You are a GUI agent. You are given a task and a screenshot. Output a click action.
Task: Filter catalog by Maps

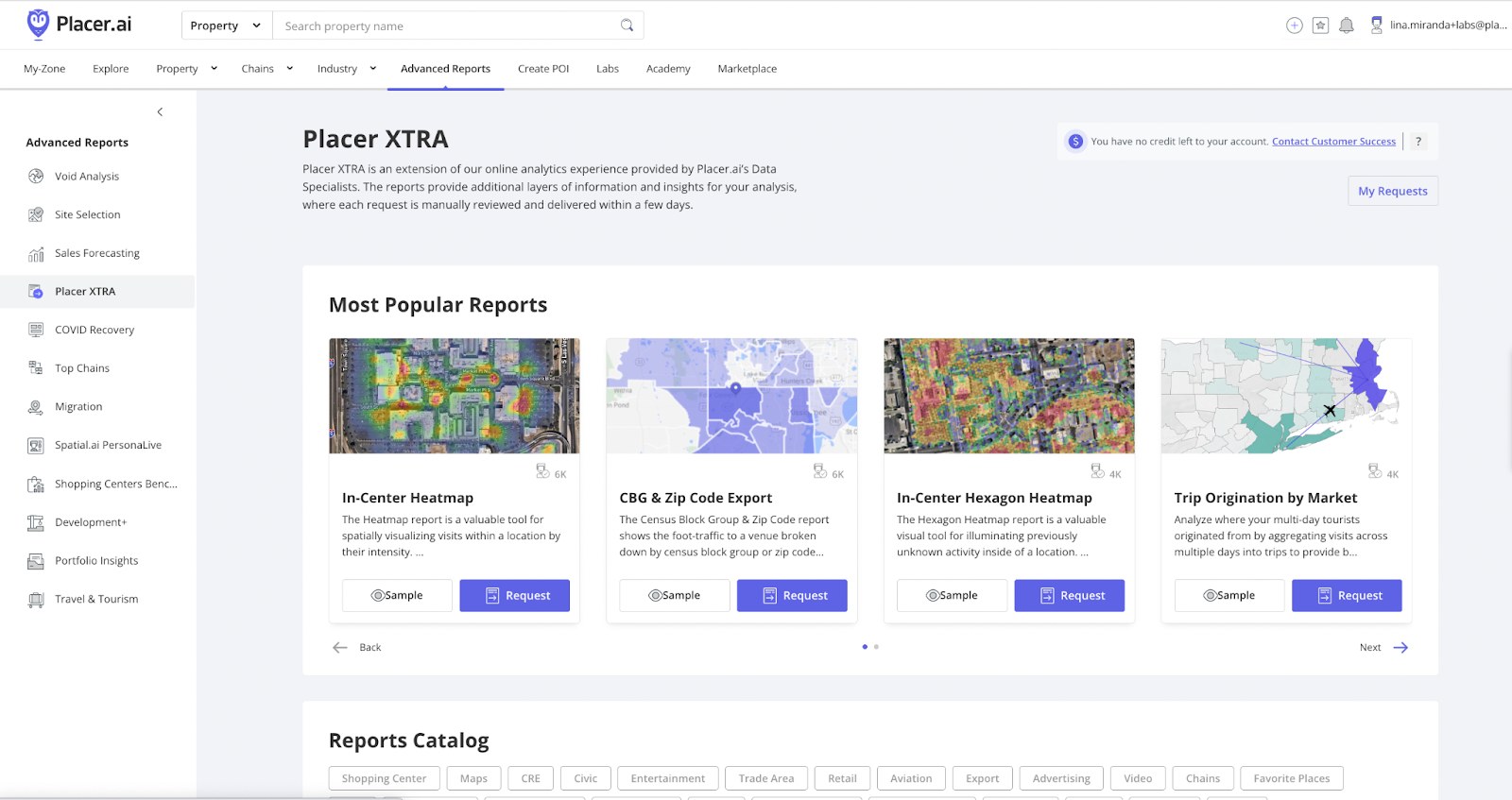[x=474, y=778]
